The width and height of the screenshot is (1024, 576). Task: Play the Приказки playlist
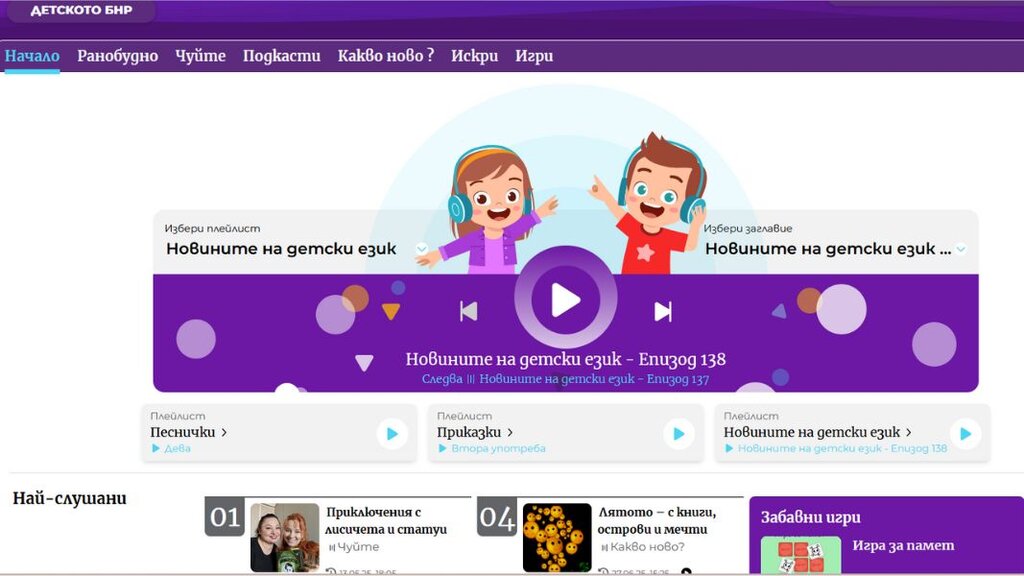[x=678, y=434]
